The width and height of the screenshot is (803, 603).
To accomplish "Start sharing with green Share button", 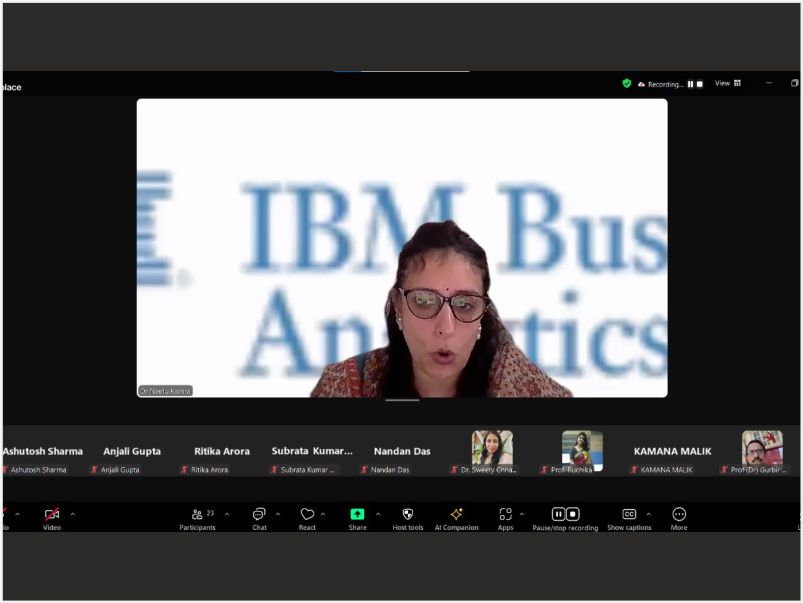I will tap(357, 515).
